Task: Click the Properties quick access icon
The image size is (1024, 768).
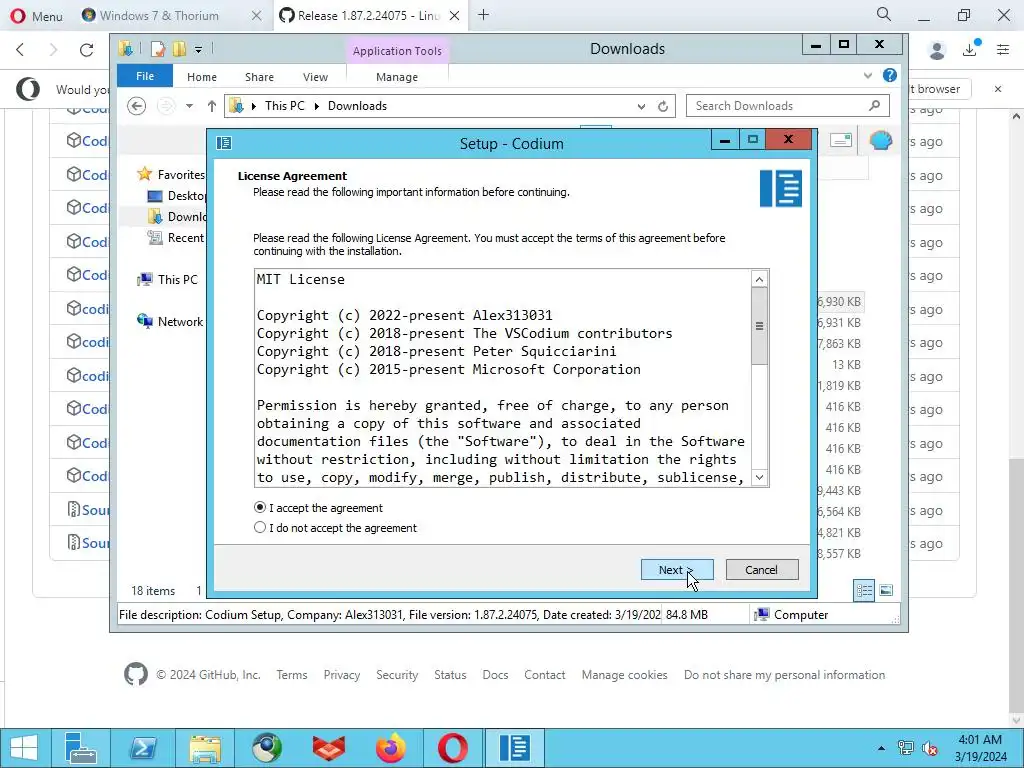Action: tap(157, 49)
